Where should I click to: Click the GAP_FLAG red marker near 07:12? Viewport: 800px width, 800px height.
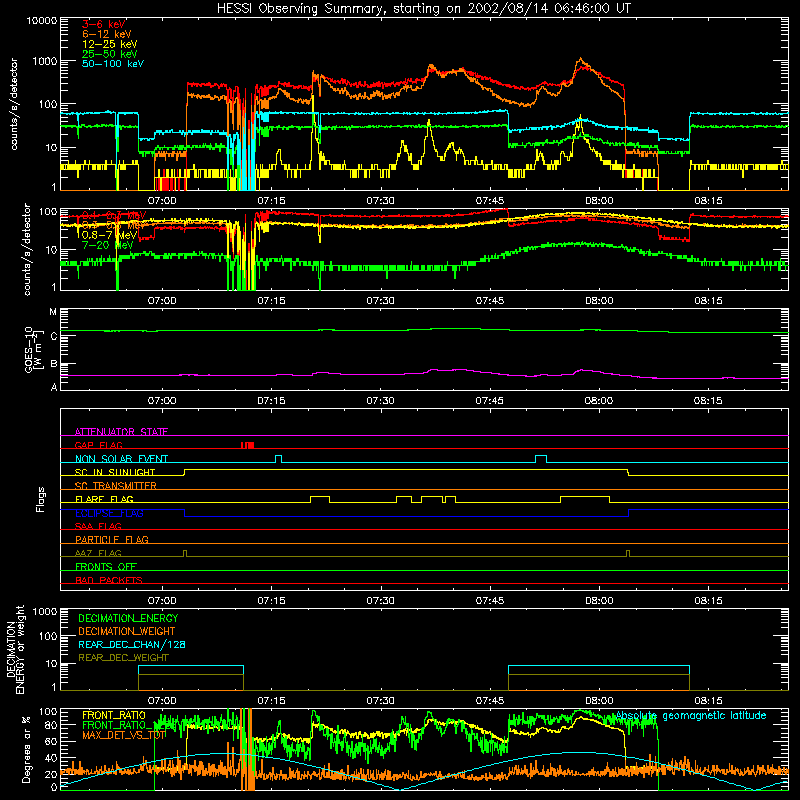coord(247,445)
